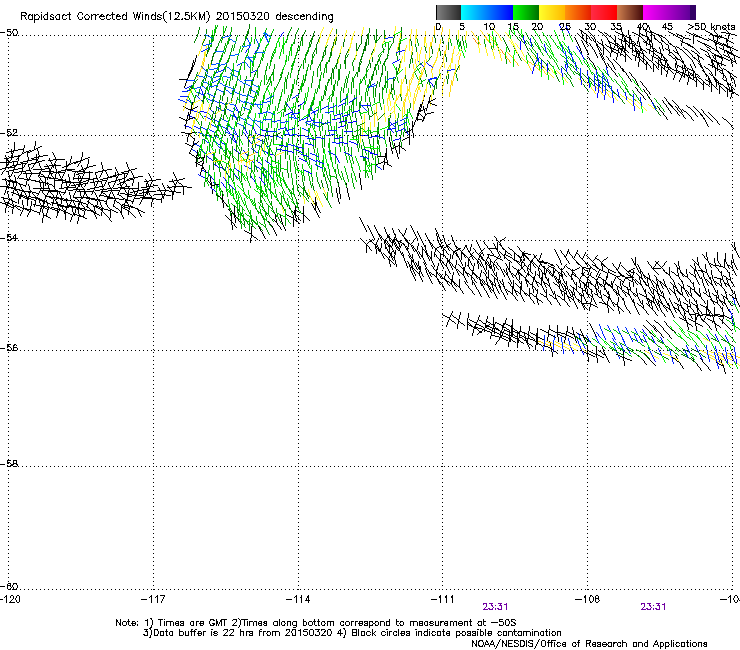The height and width of the screenshot is (650, 740).
Task: Click the brown 35-40 knots legend swatch
Action: (630, 12)
